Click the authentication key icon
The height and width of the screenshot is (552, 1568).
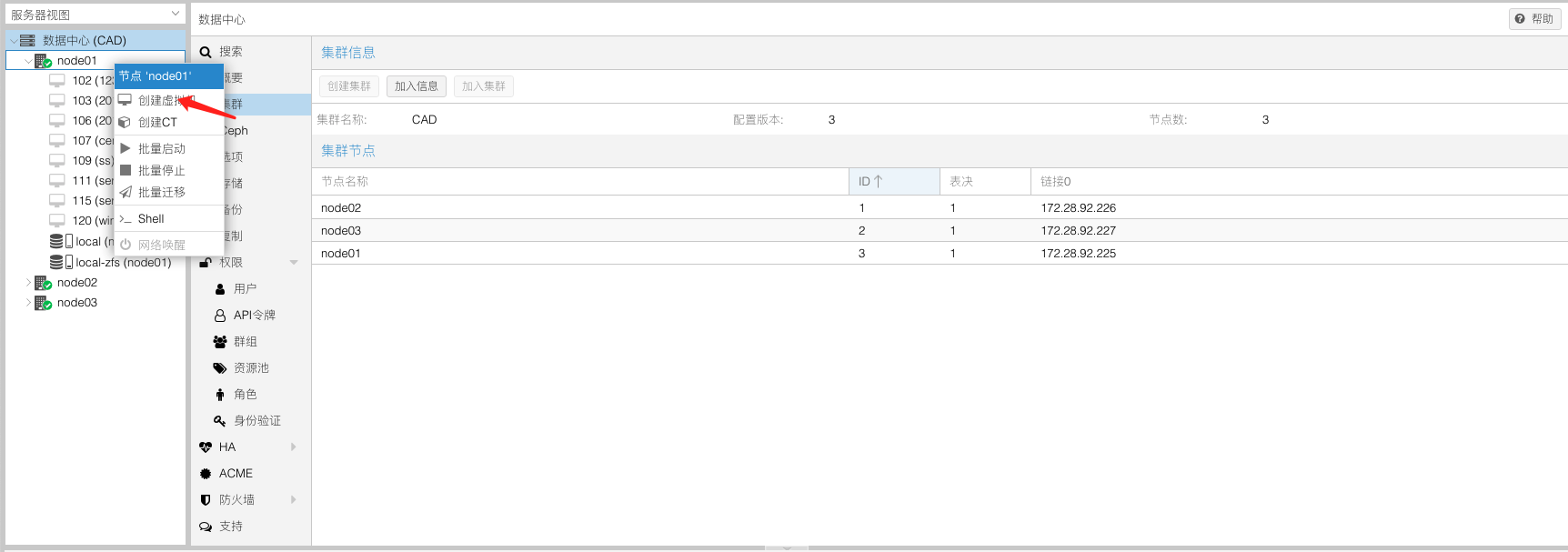220,421
